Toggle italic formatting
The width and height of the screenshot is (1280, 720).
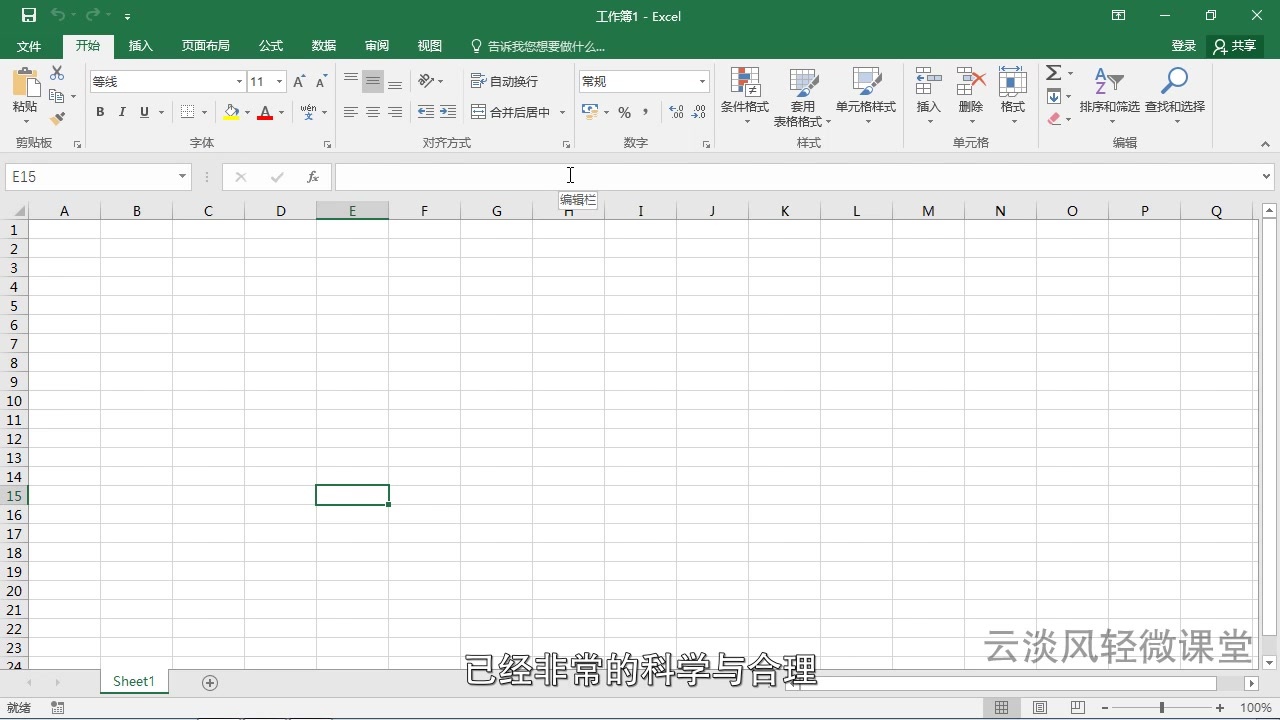[122, 112]
